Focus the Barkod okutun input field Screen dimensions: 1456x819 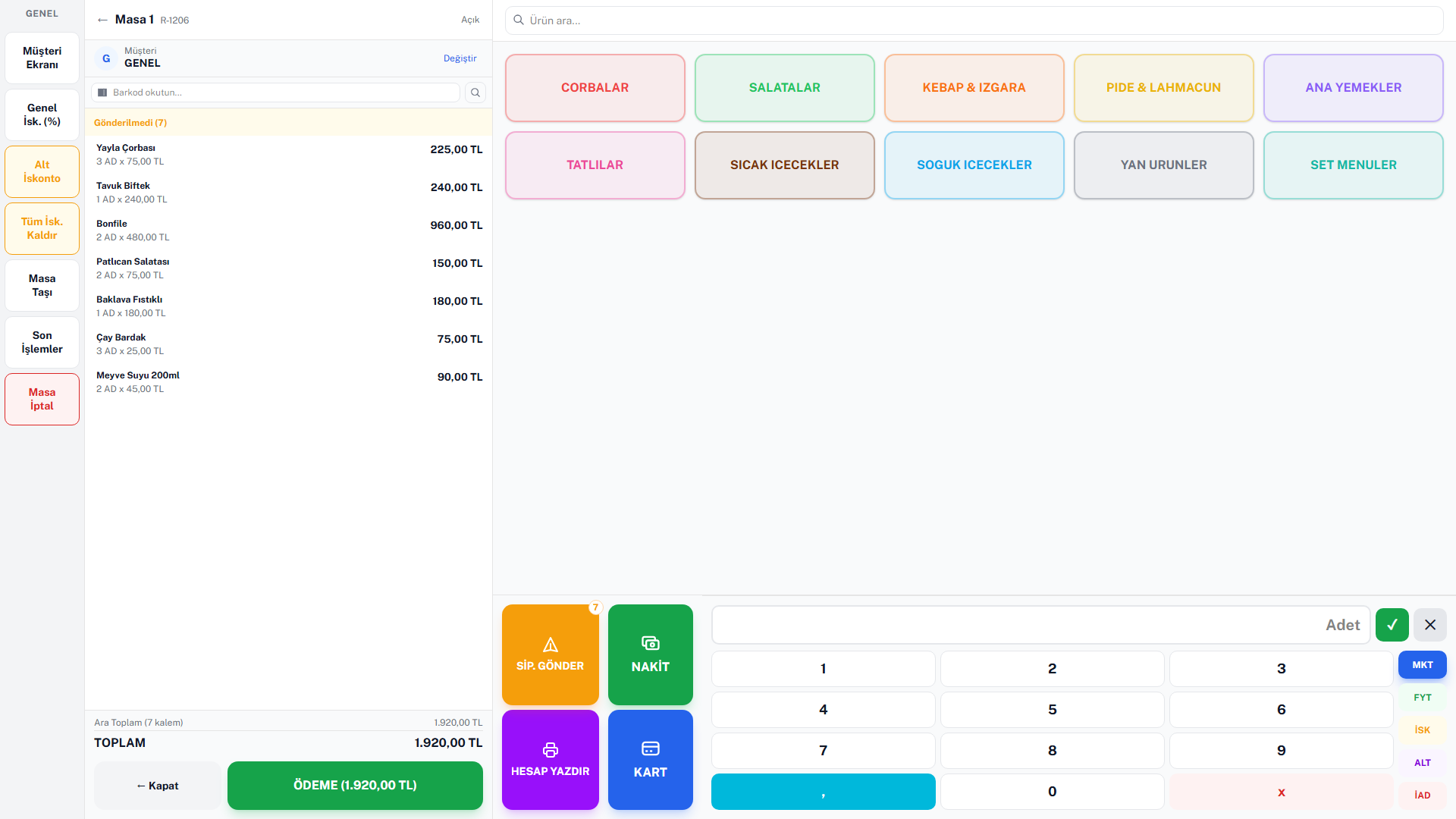[x=276, y=93]
